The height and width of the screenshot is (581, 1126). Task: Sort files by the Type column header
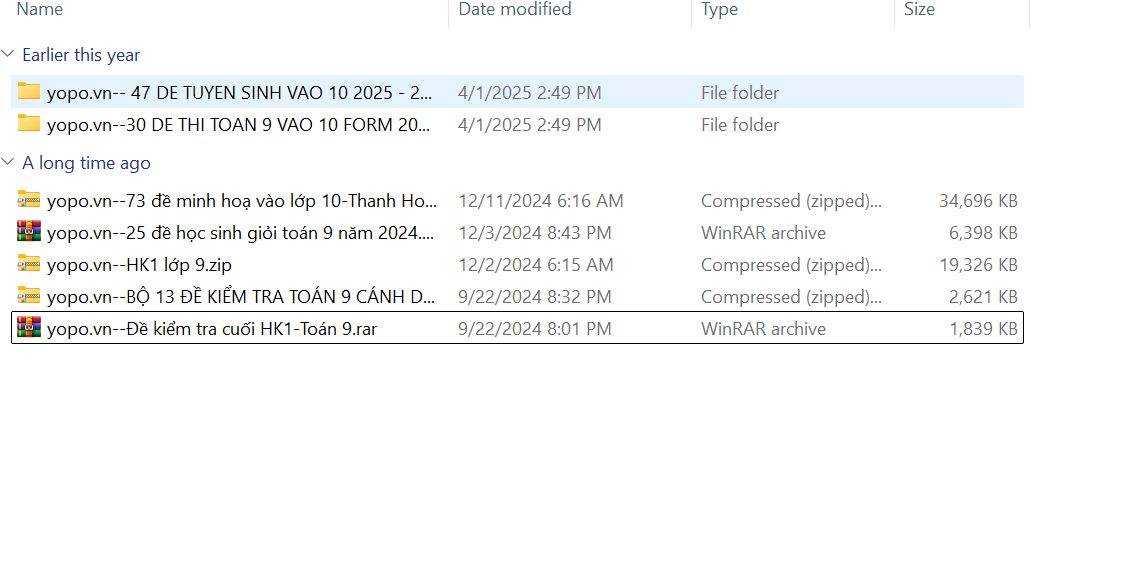tap(719, 10)
